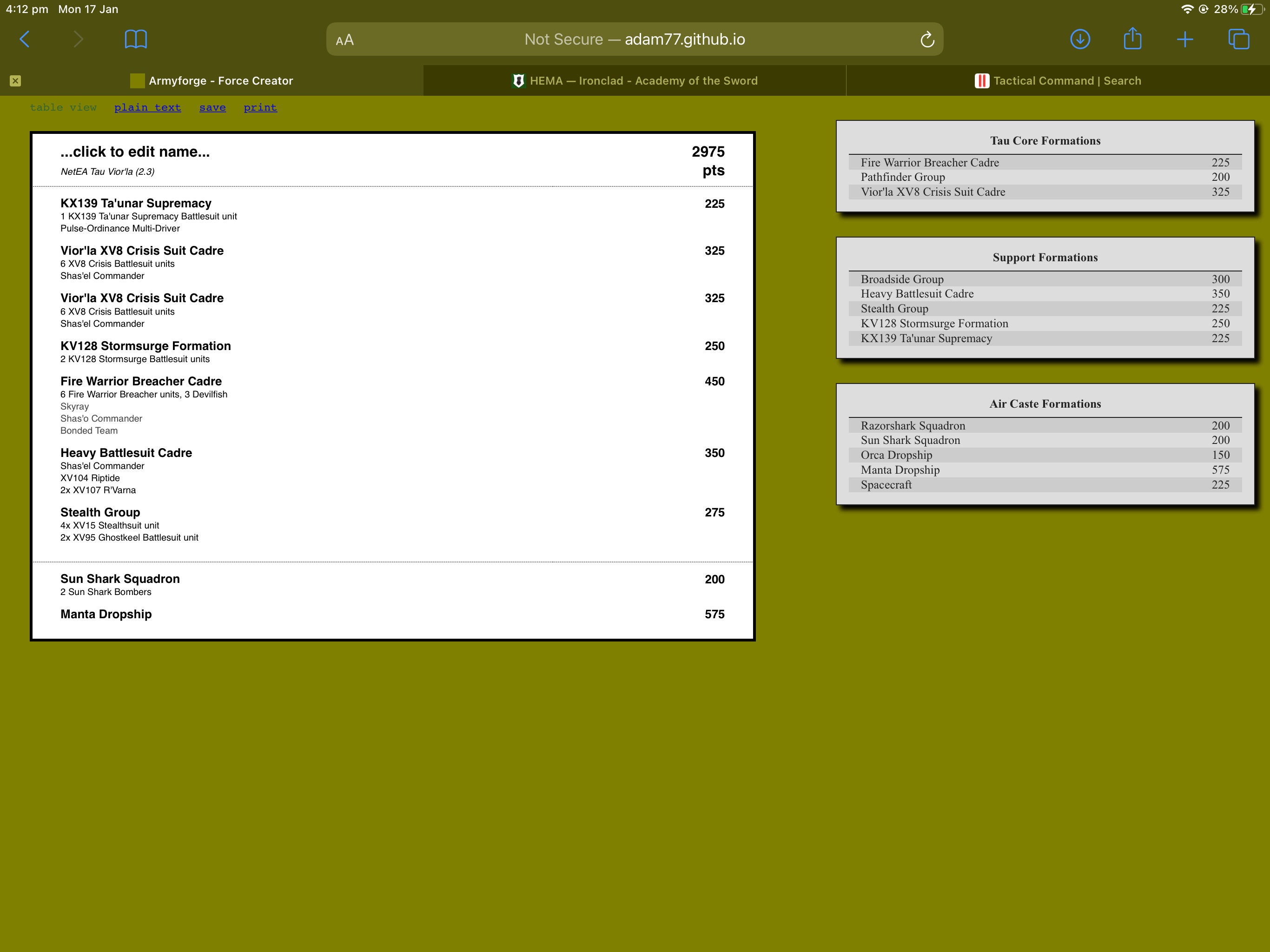Screen dimensions: 1270x952
Task: Switch to HEMA Ironclad tab
Action: click(635, 81)
